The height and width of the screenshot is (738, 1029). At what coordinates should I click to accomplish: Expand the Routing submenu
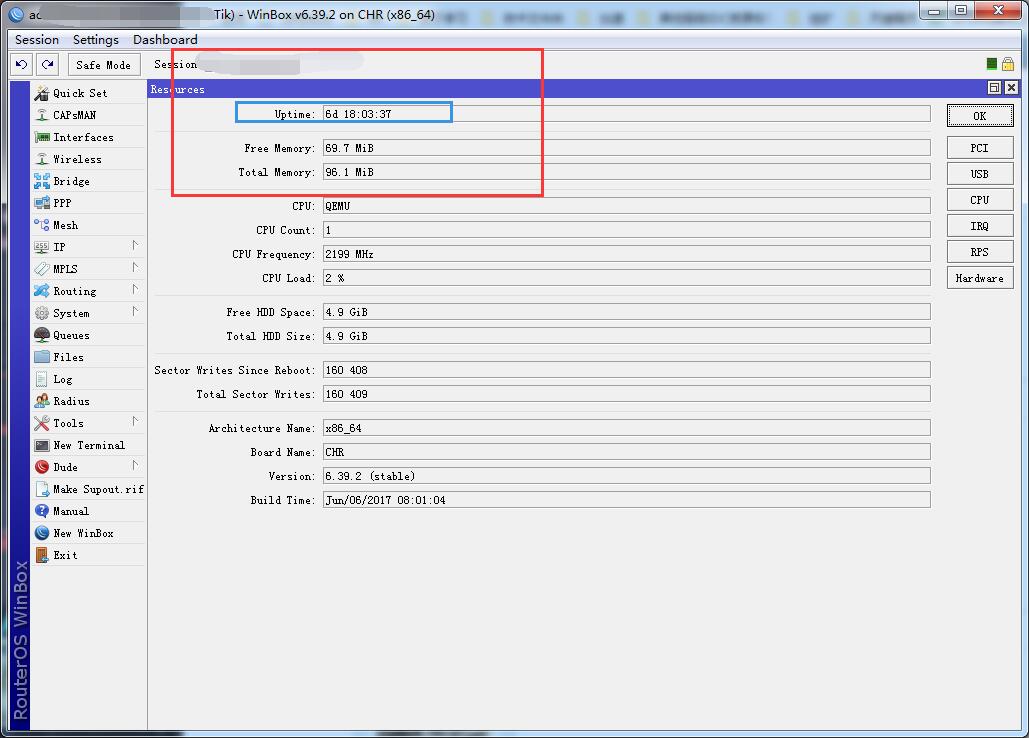point(135,289)
